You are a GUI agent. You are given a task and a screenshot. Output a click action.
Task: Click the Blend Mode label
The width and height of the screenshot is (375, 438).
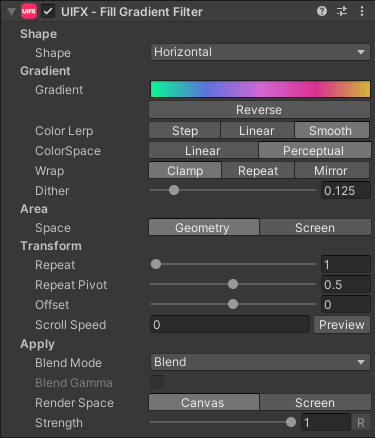click(x=68, y=363)
